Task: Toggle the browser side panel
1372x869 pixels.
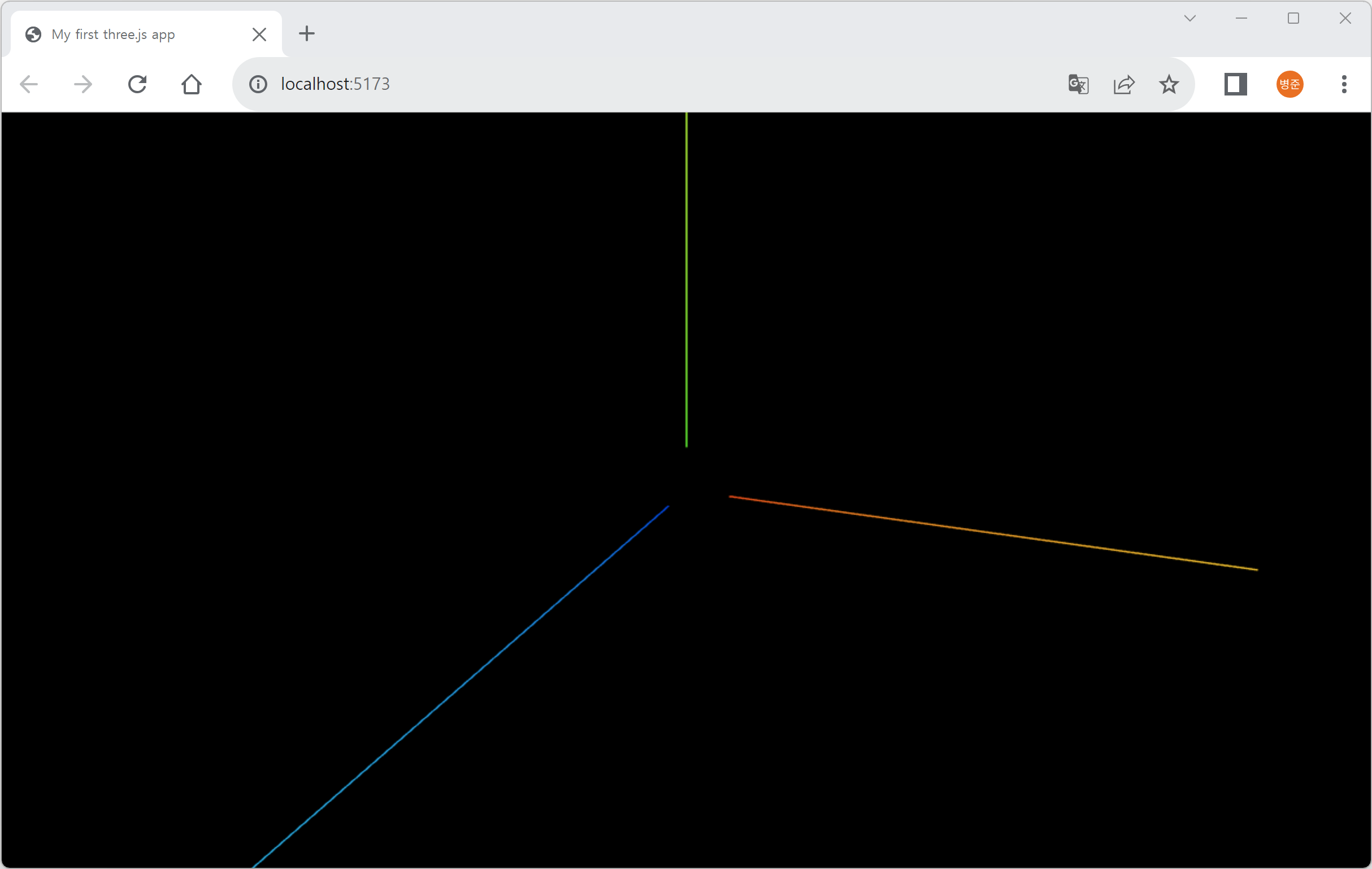Action: (x=1235, y=84)
